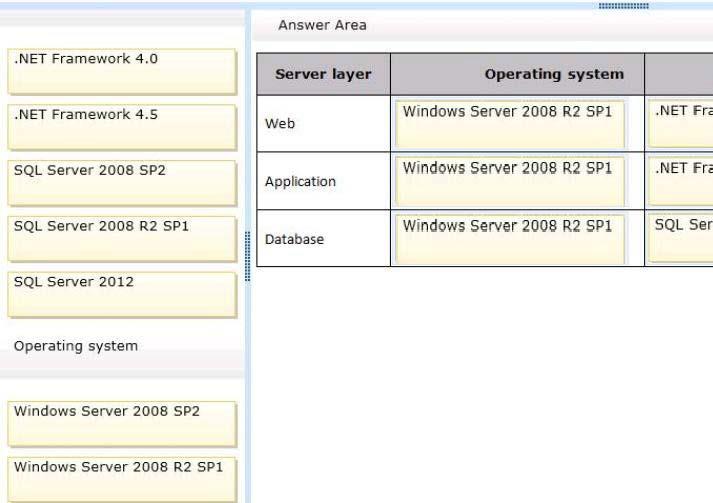Viewport: 713px width, 503px height.
Task: Click the Web server layer cell
Action: (x=323, y=124)
